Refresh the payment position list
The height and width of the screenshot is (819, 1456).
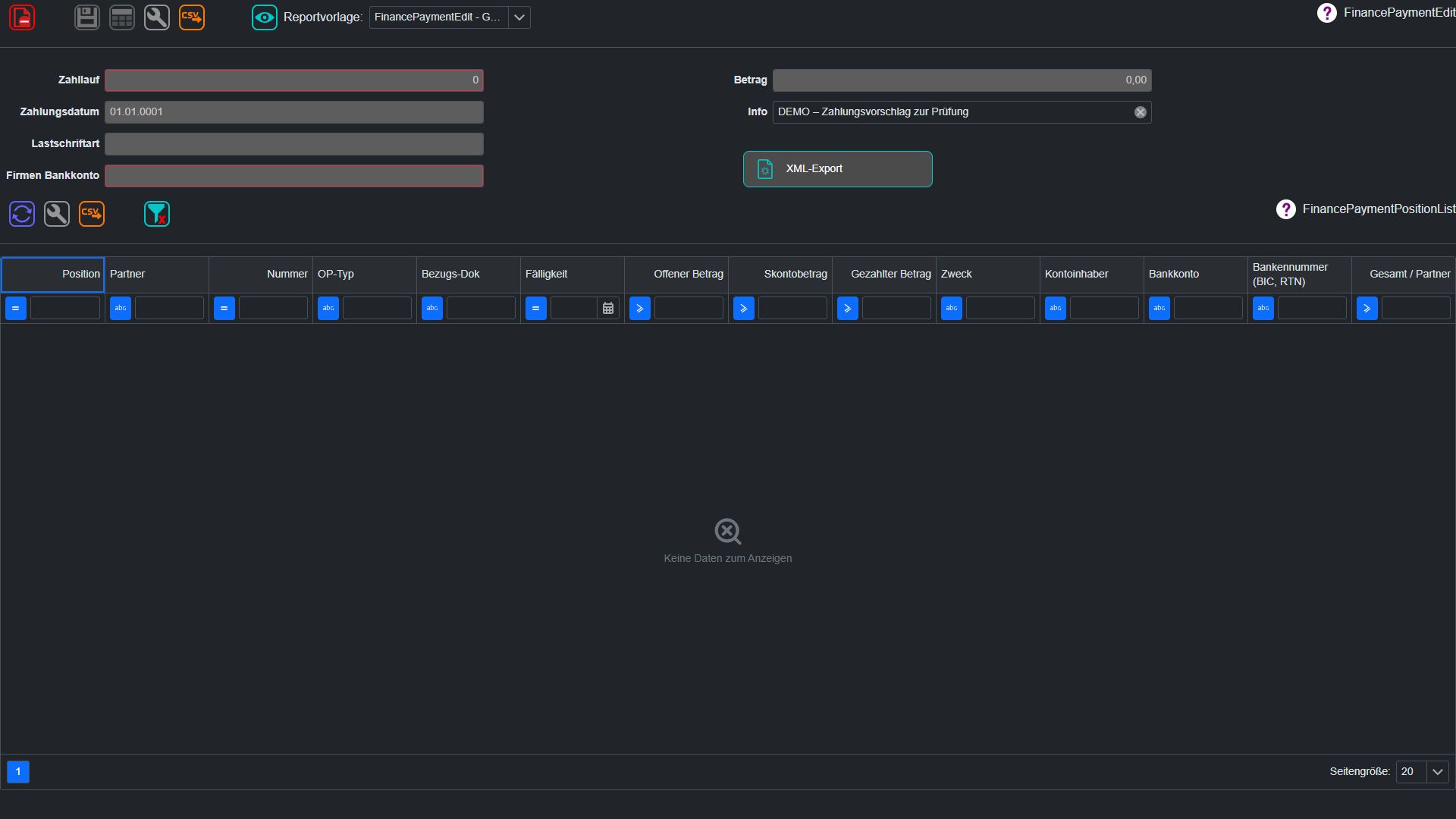(22, 214)
